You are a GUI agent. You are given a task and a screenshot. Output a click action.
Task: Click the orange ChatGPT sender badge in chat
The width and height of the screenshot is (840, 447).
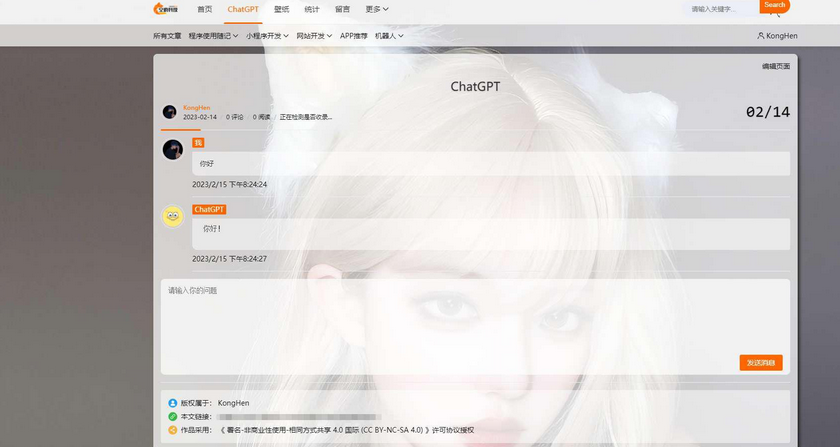[x=209, y=210]
